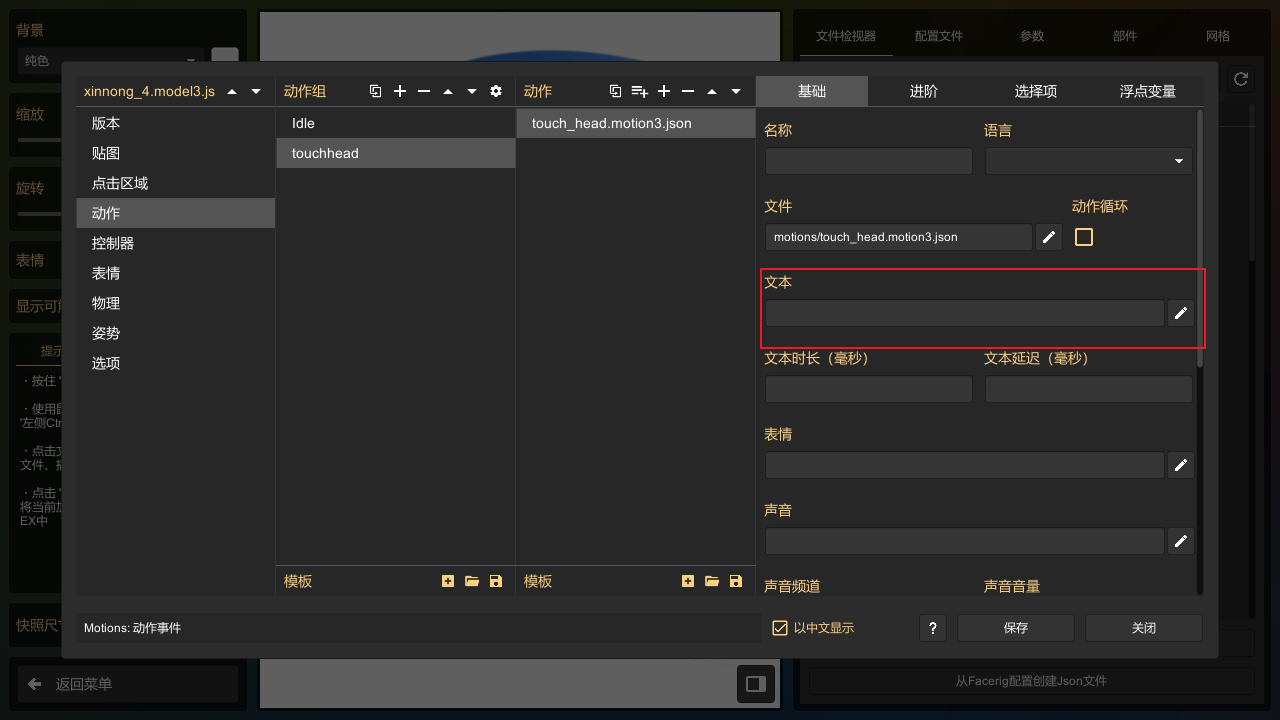Open the 语言 dropdown
Viewport: 1280px width, 720px height.
[x=1088, y=161]
